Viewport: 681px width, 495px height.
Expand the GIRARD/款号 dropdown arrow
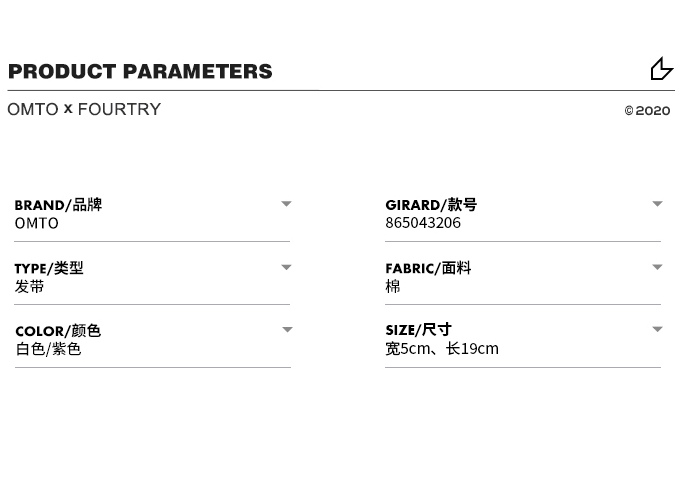(x=657, y=204)
